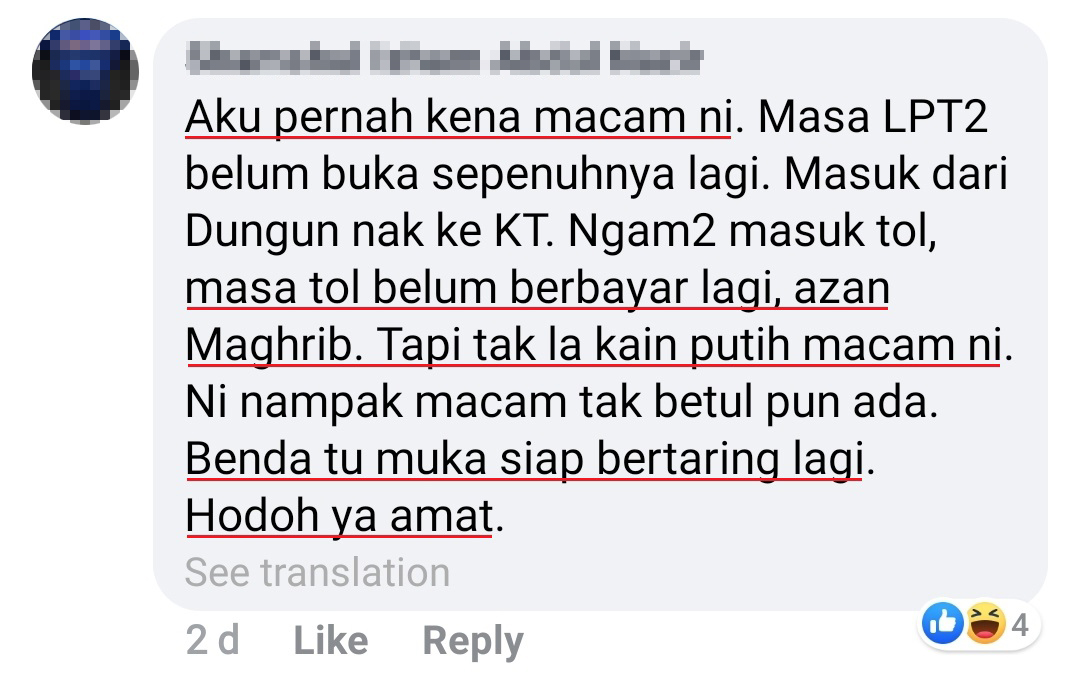
Task: Click the word 'Maghrib' in the comment
Action: (269, 345)
